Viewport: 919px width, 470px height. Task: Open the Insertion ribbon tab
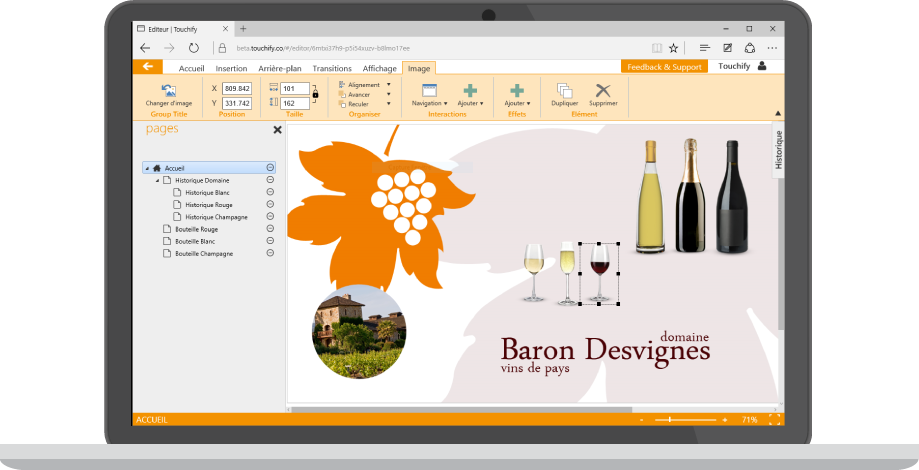coord(232,69)
